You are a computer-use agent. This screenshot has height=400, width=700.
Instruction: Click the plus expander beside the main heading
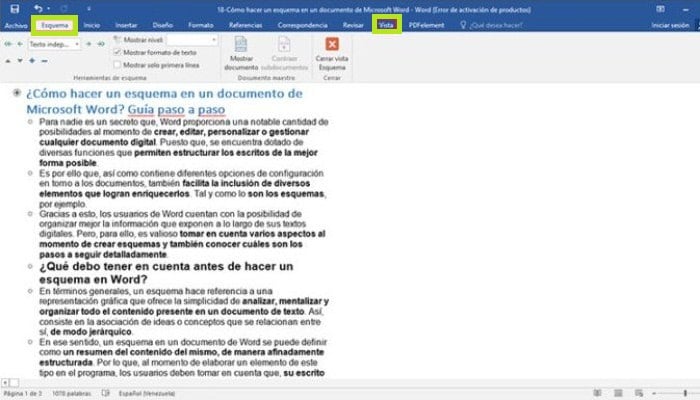click(x=17, y=93)
